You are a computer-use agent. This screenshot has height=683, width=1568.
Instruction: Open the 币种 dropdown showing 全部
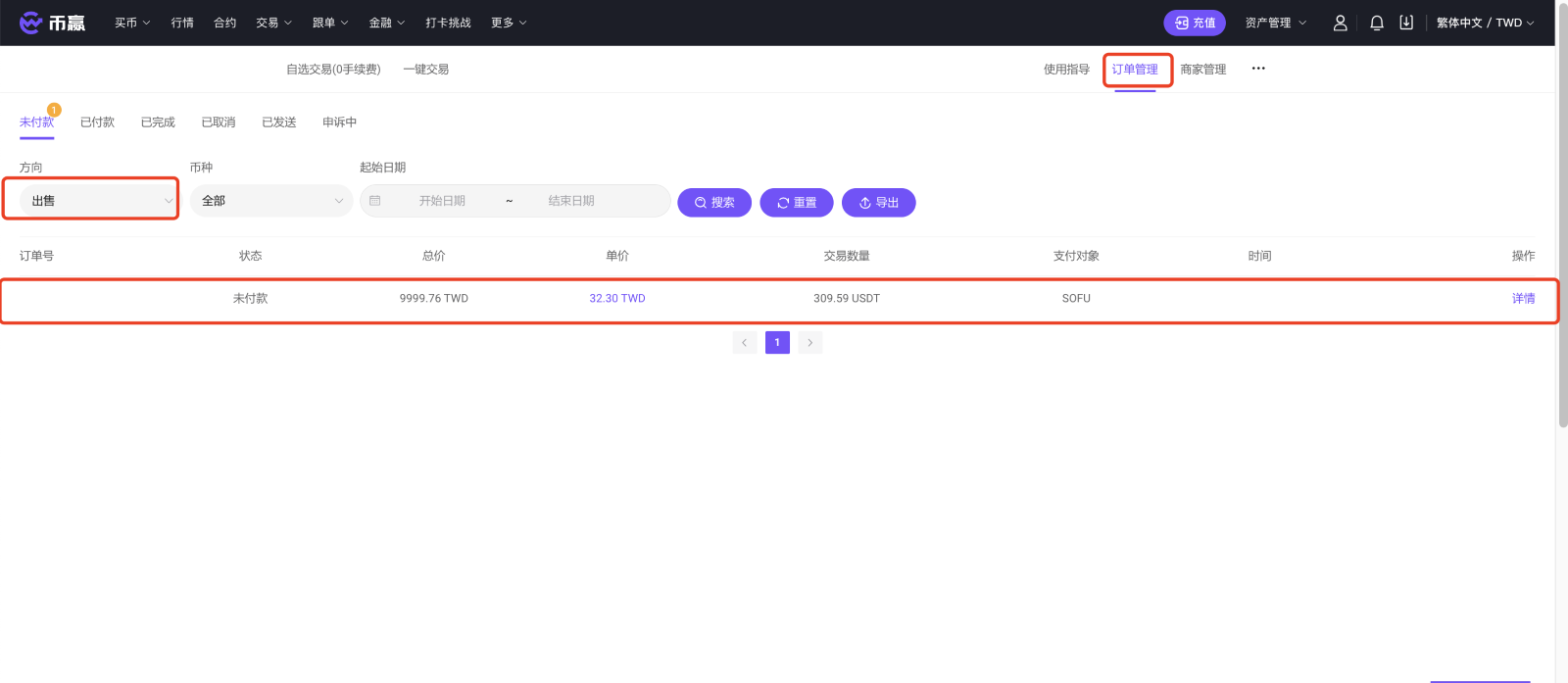click(271, 201)
